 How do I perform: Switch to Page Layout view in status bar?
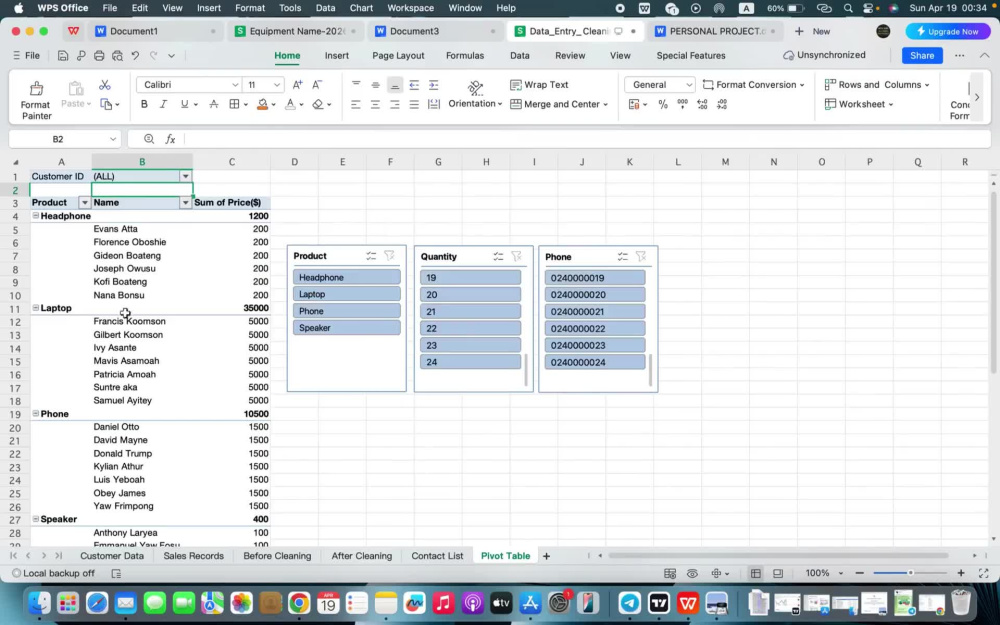coord(777,573)
